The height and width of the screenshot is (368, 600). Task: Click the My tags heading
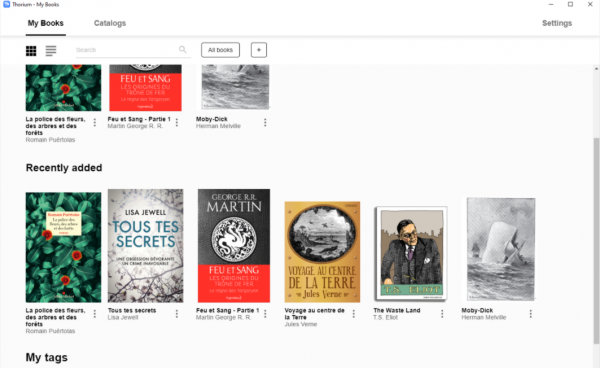point(47,357)
